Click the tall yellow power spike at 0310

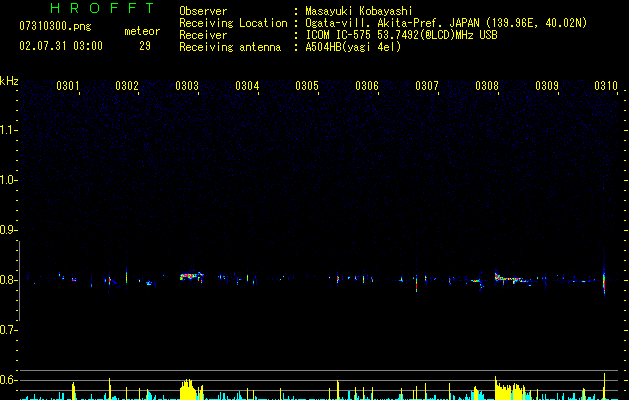(604, 386)
